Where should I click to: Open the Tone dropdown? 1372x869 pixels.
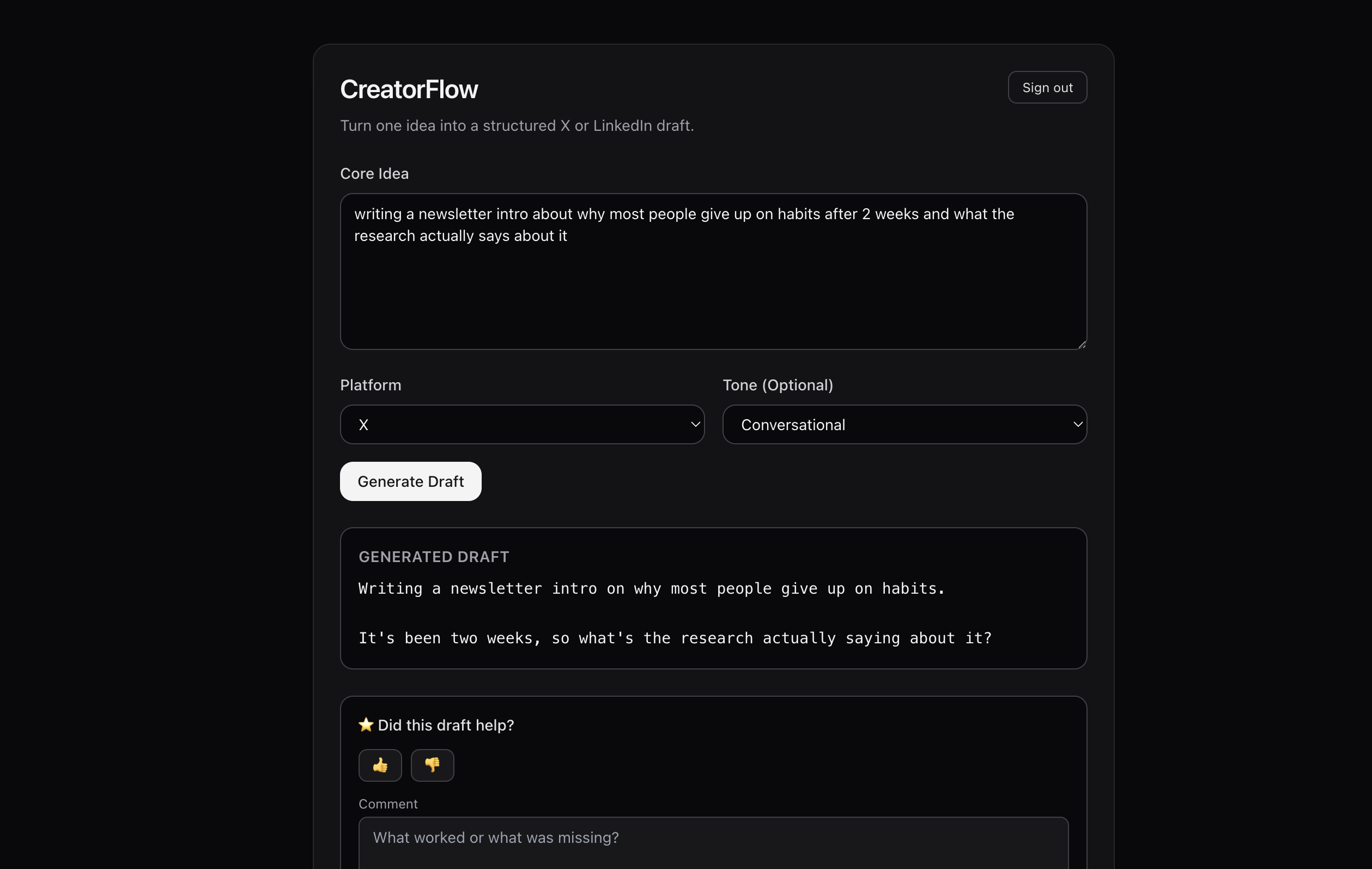point(904,424)
